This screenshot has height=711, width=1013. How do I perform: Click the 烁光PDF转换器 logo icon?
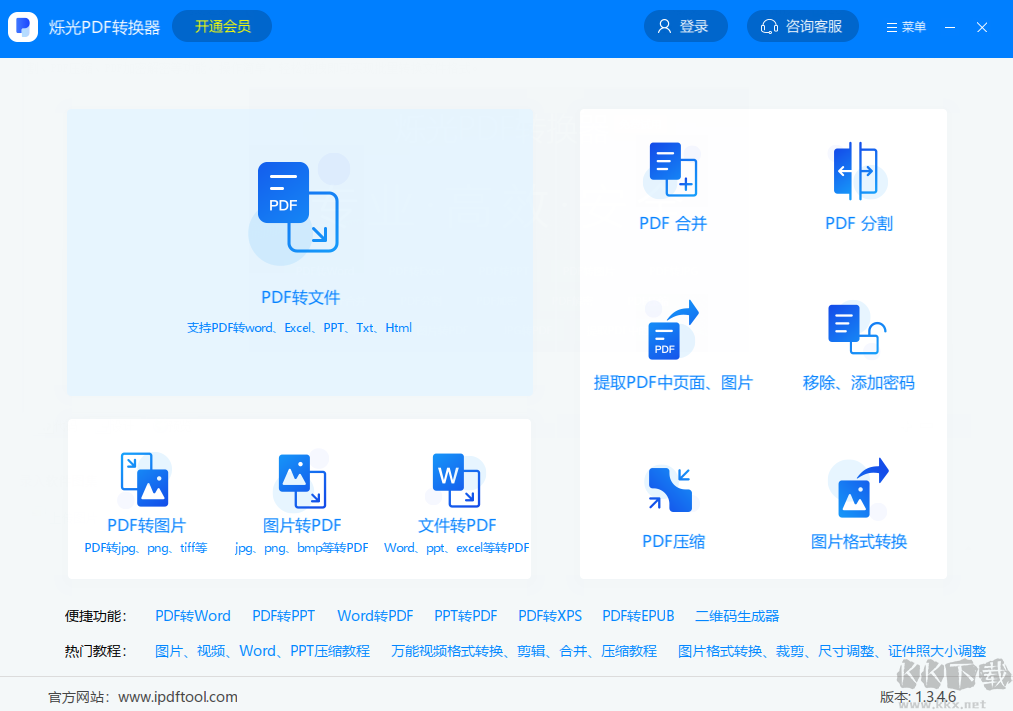pyautogui.click(x=22, y=27)
